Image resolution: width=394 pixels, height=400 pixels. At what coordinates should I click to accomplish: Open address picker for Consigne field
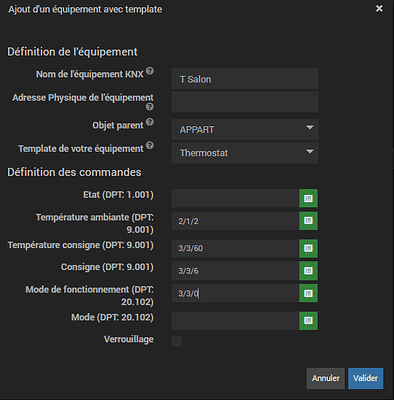tap(308, 271)
